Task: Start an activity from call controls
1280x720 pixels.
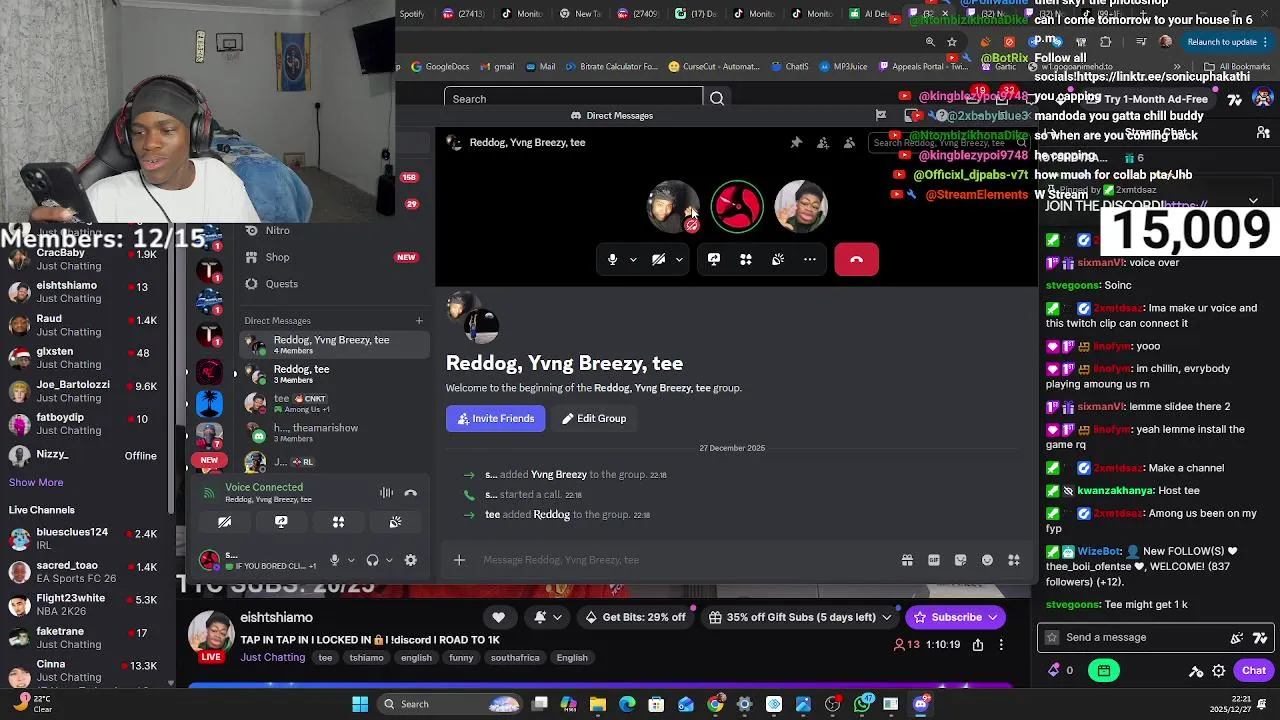Action: 746,259
